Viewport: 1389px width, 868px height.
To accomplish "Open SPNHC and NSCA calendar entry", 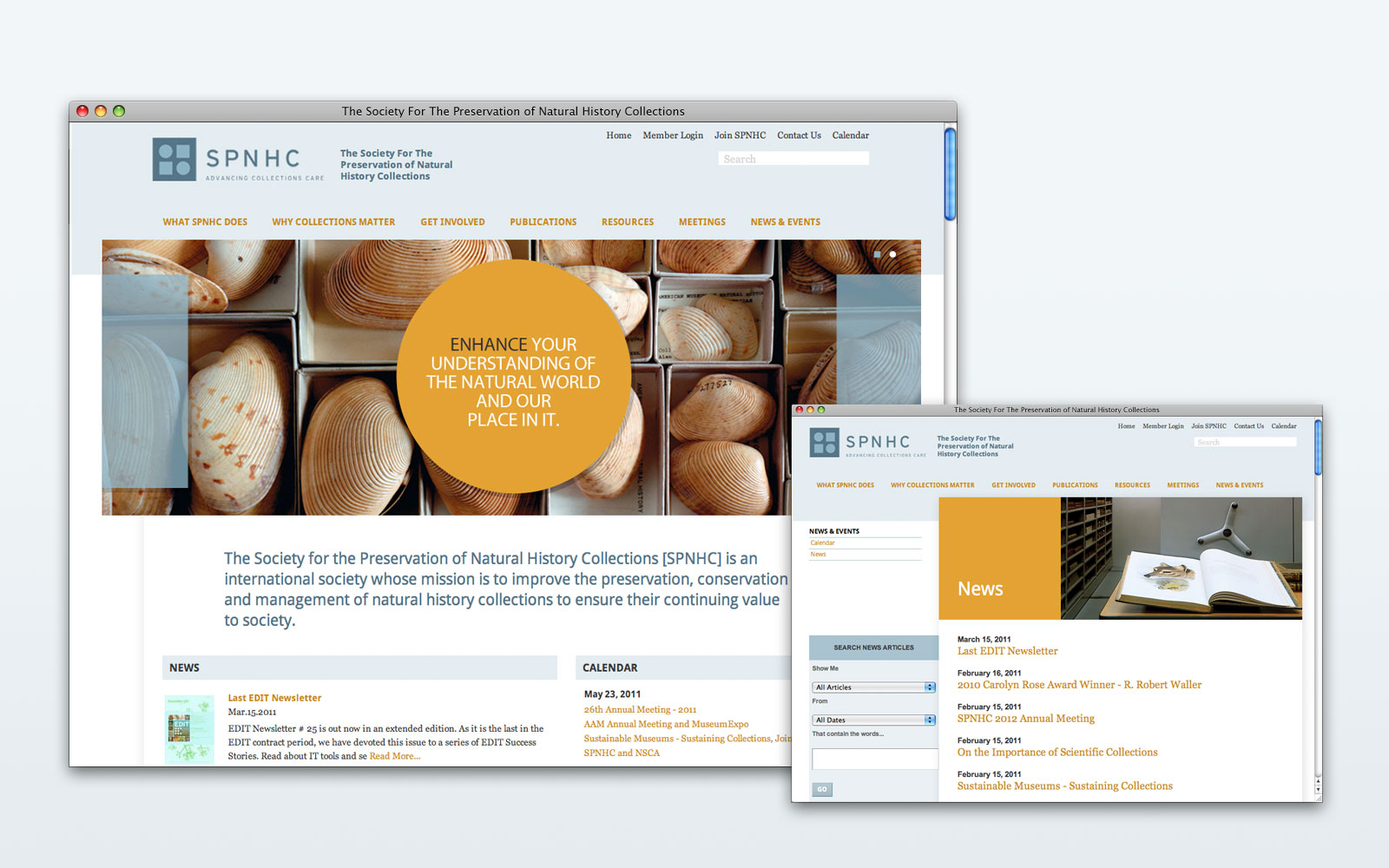I will (x=622, y=753).
